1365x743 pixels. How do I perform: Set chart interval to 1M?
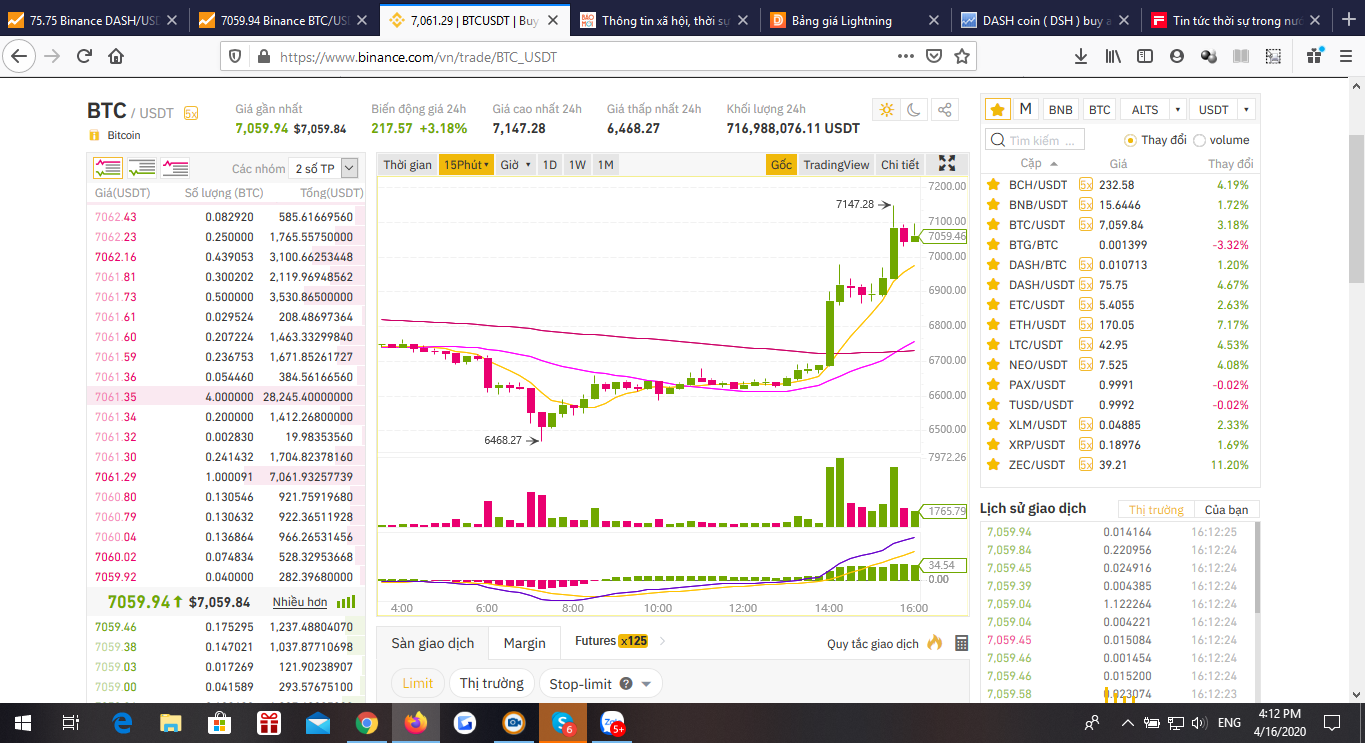(606, 164)
